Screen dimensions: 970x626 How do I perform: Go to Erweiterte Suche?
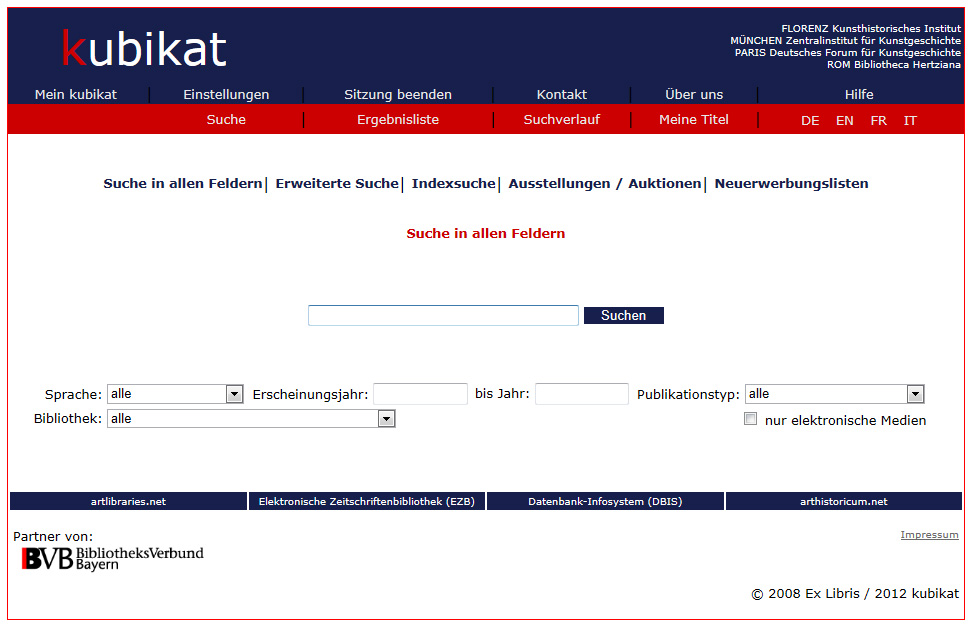click(x=337, y=184)
